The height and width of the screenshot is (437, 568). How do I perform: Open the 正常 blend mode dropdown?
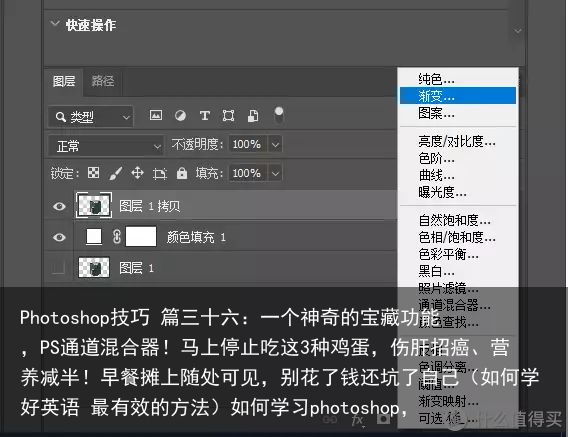point(106,146)
